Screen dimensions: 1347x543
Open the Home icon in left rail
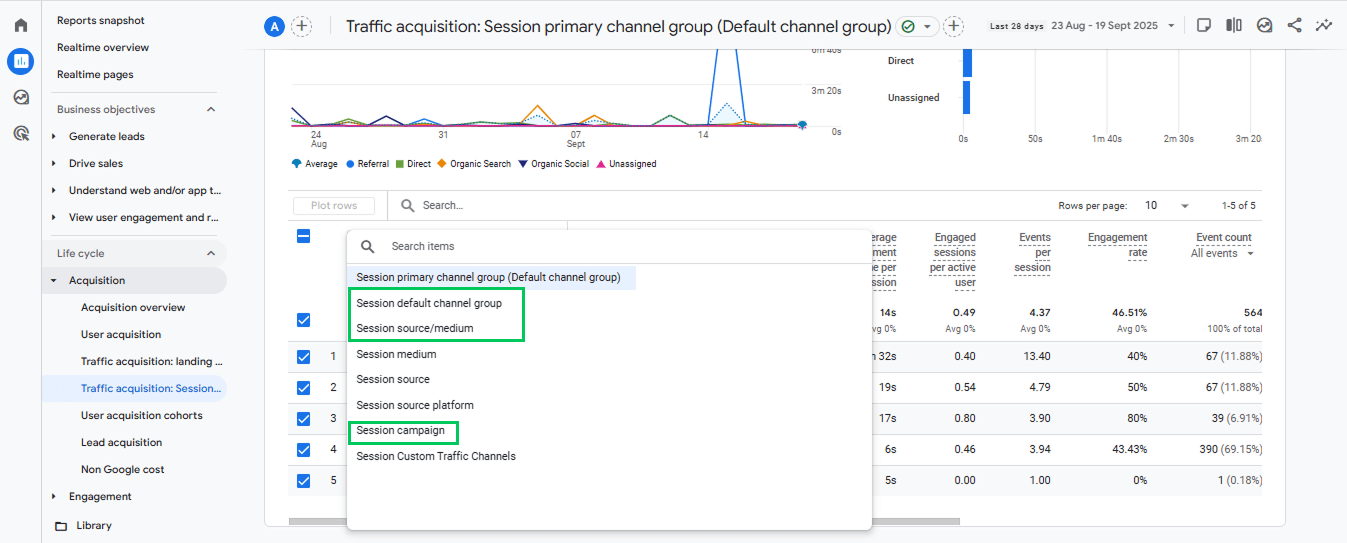(x=20, y=25)
